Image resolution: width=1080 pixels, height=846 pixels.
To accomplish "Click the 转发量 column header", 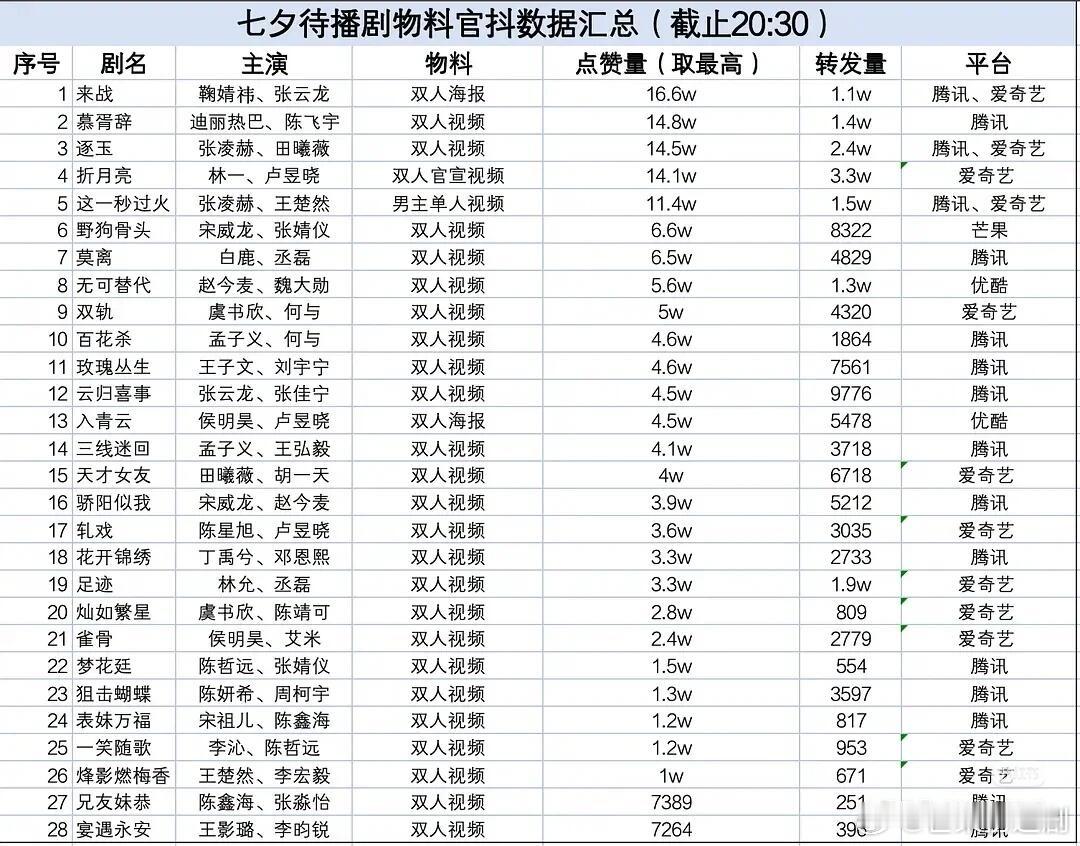I will [851, 63].
